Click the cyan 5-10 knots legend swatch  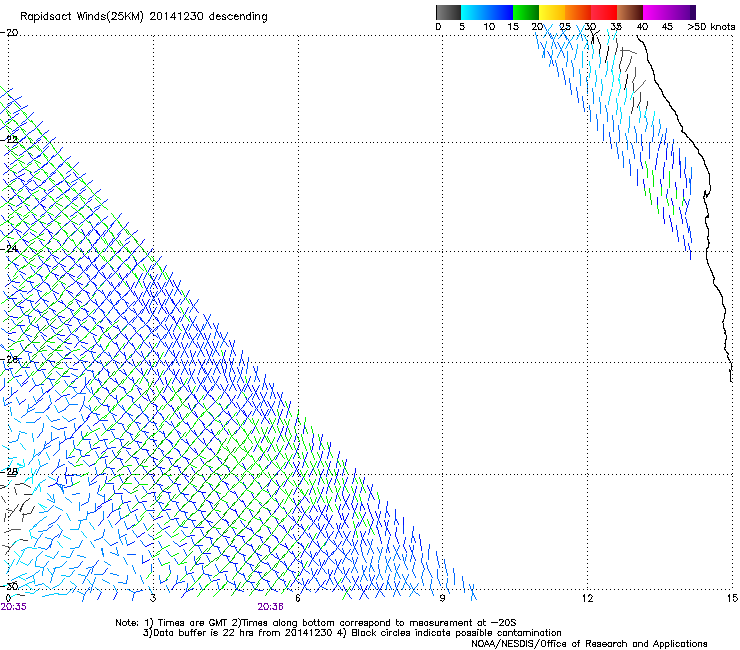[474, 12]
